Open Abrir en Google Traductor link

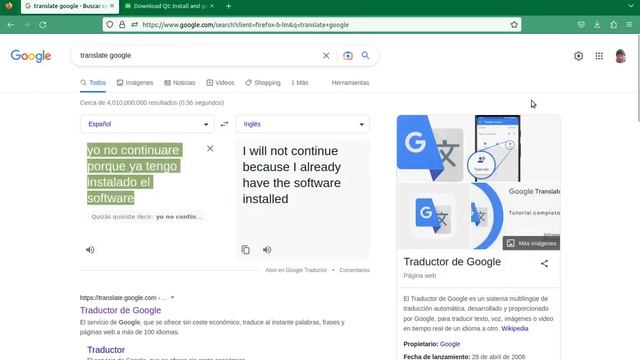click(296, 270)
